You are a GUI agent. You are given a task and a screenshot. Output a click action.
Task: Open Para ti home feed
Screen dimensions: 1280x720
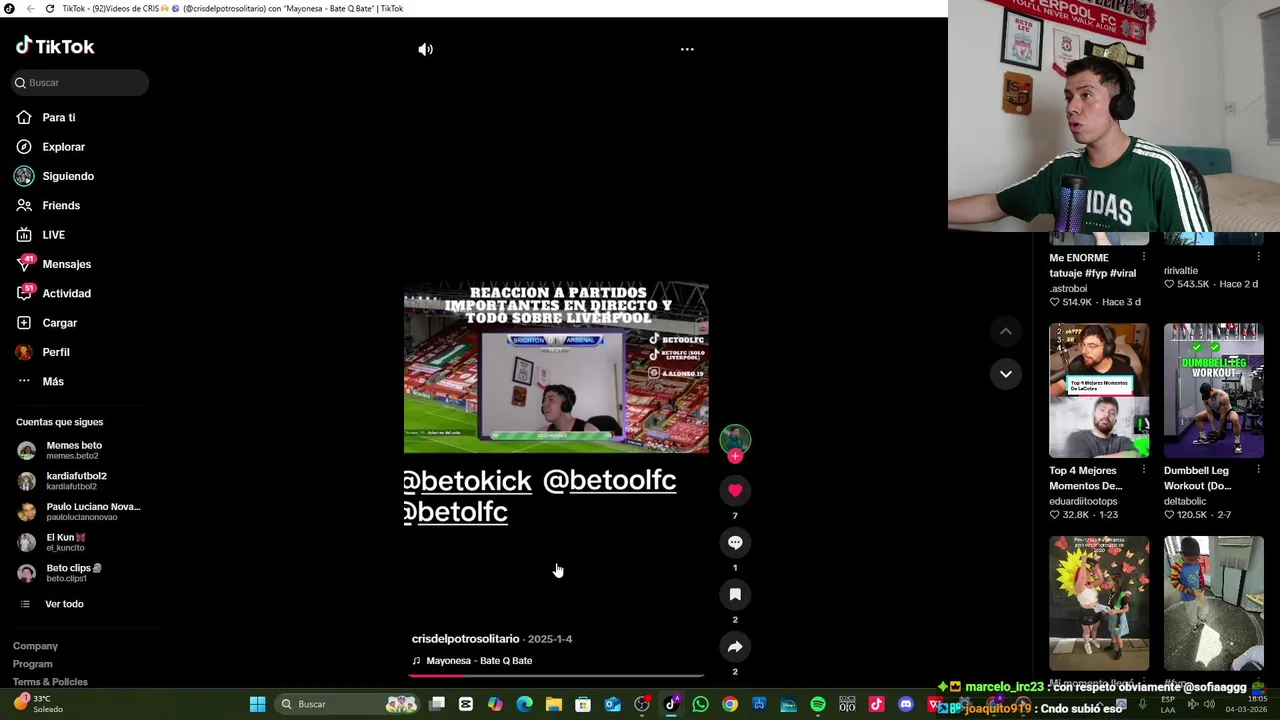(x=46, y=117)
